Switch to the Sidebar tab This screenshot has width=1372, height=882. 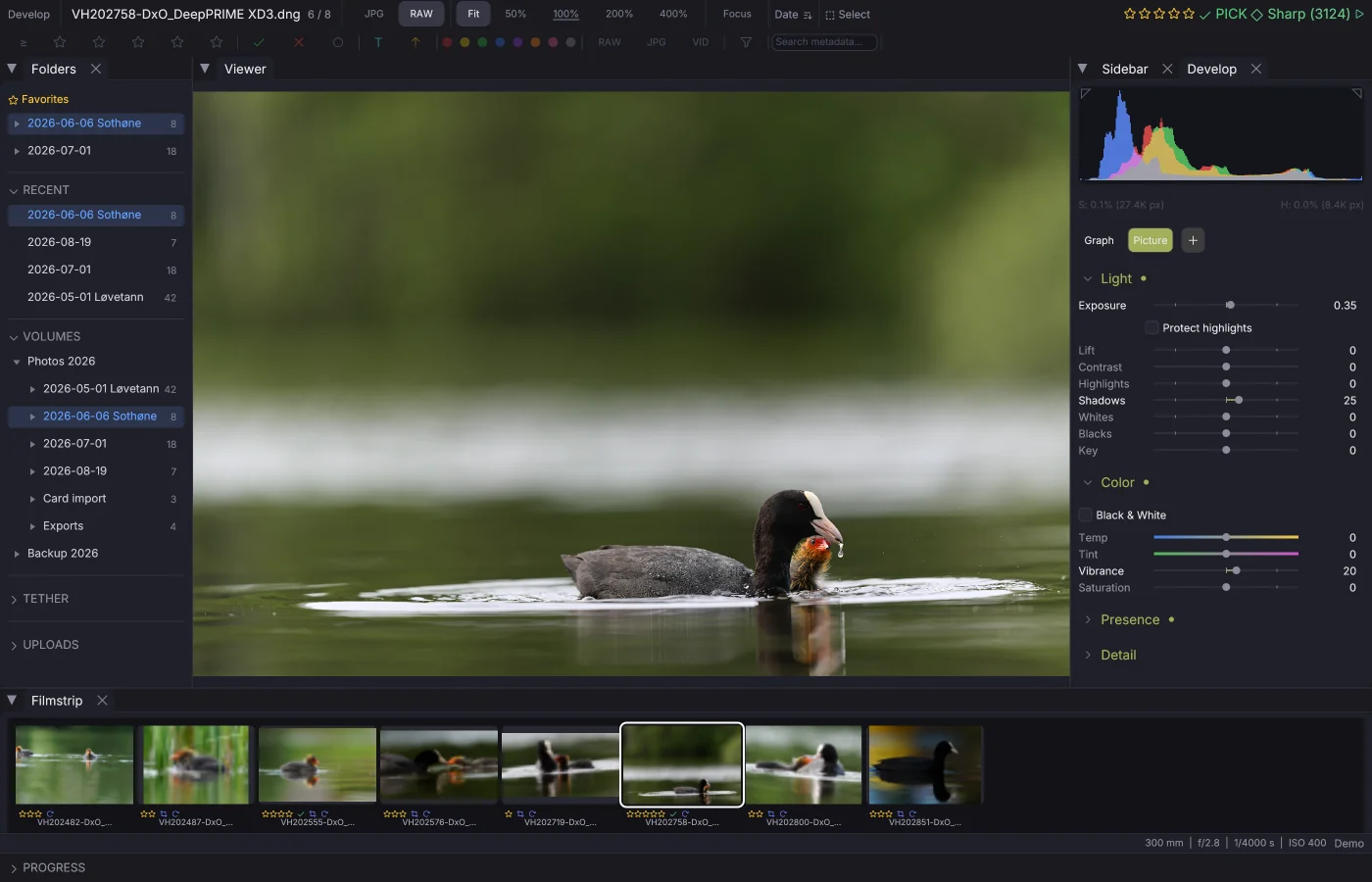pos(1125,69)
